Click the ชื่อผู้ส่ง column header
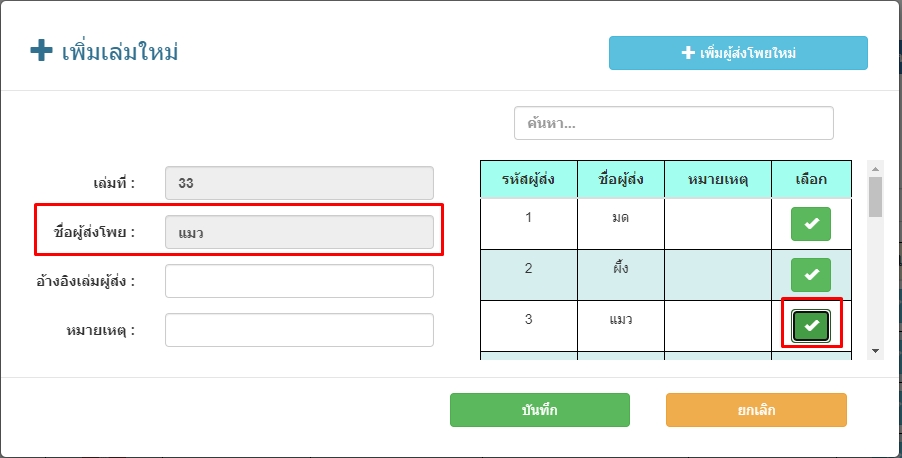 (620, 179)
